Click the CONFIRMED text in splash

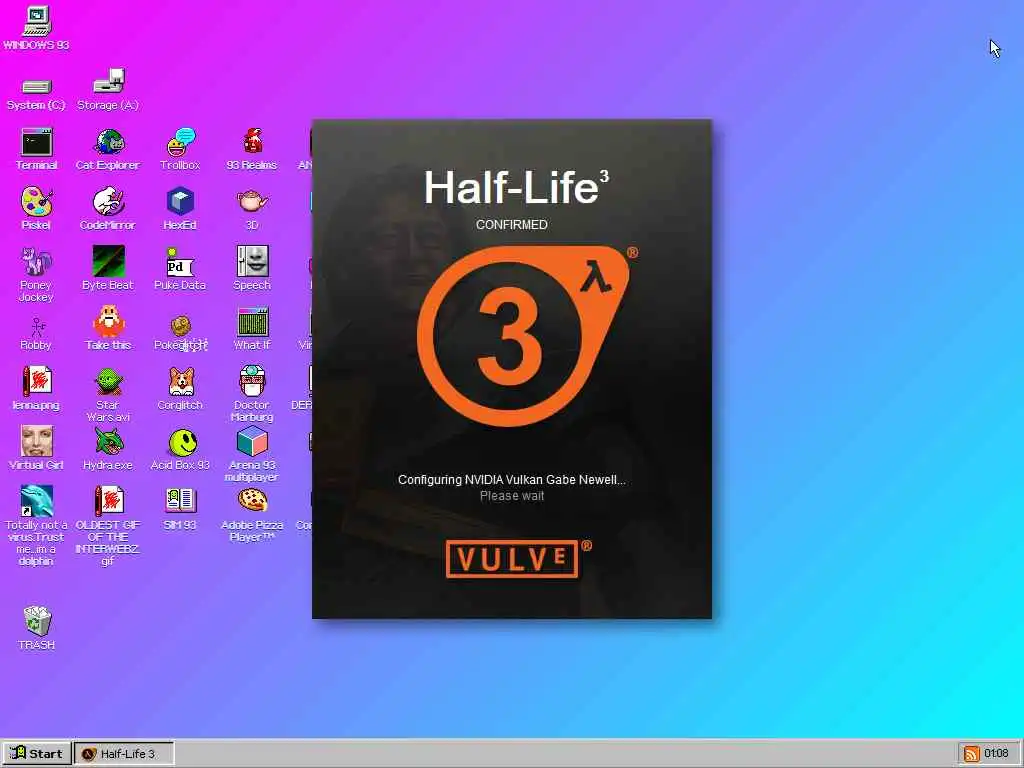511,225
